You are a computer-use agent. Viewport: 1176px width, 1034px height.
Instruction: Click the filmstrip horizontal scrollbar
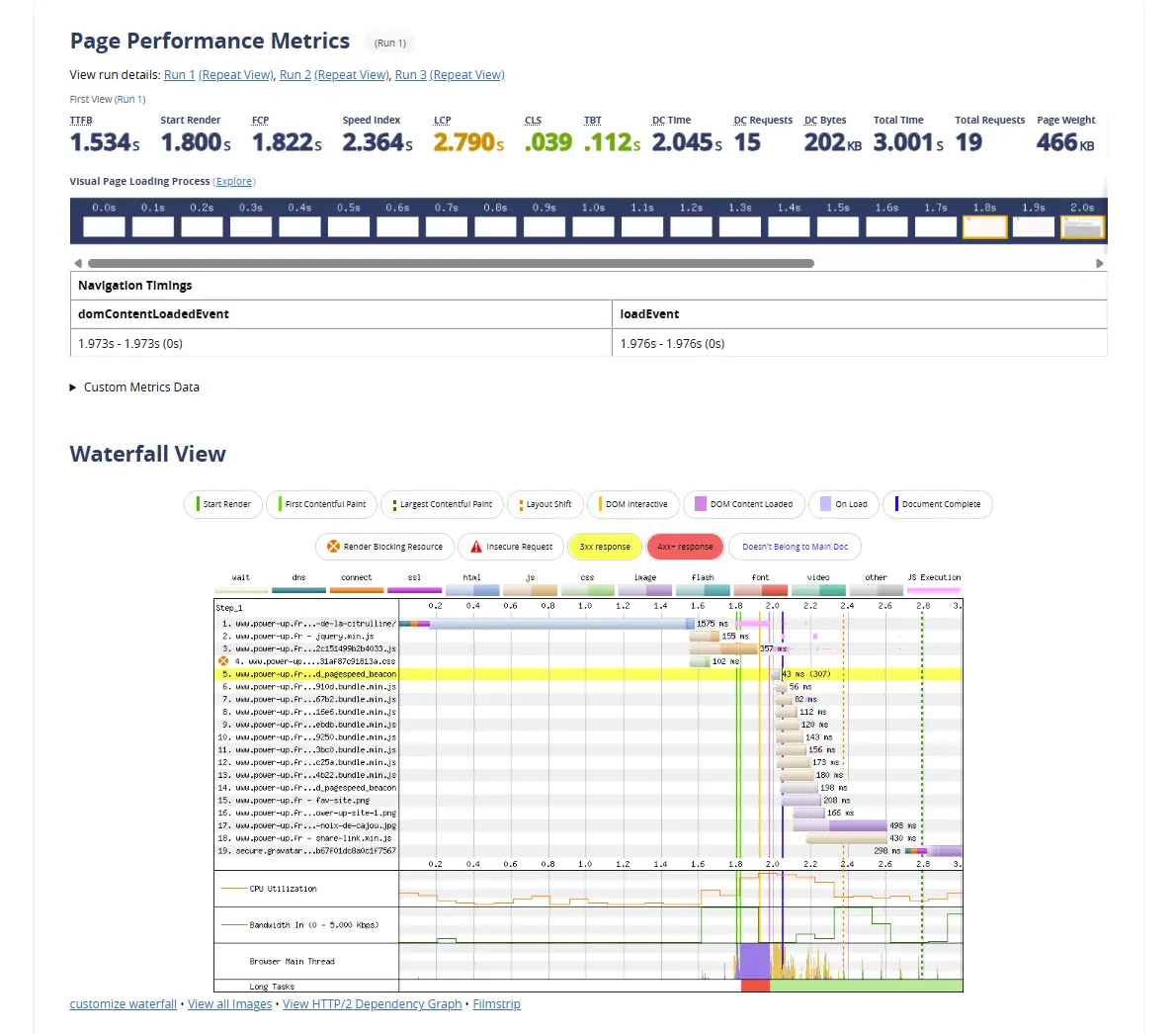coord(450,264)
